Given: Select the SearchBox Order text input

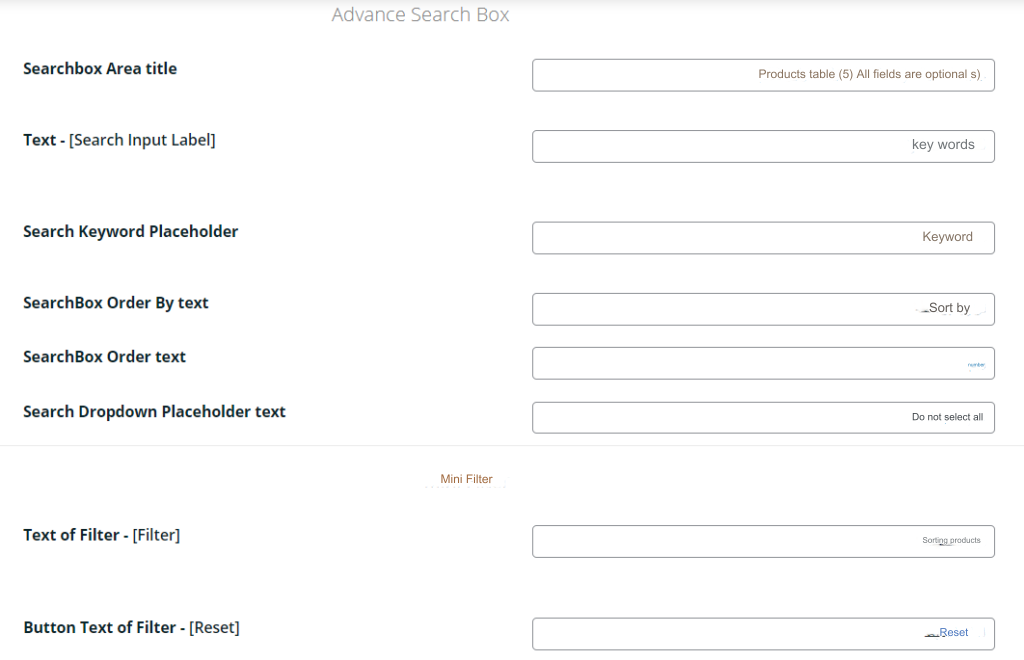Looking at the screenshot, I should (x=763, y=364).
